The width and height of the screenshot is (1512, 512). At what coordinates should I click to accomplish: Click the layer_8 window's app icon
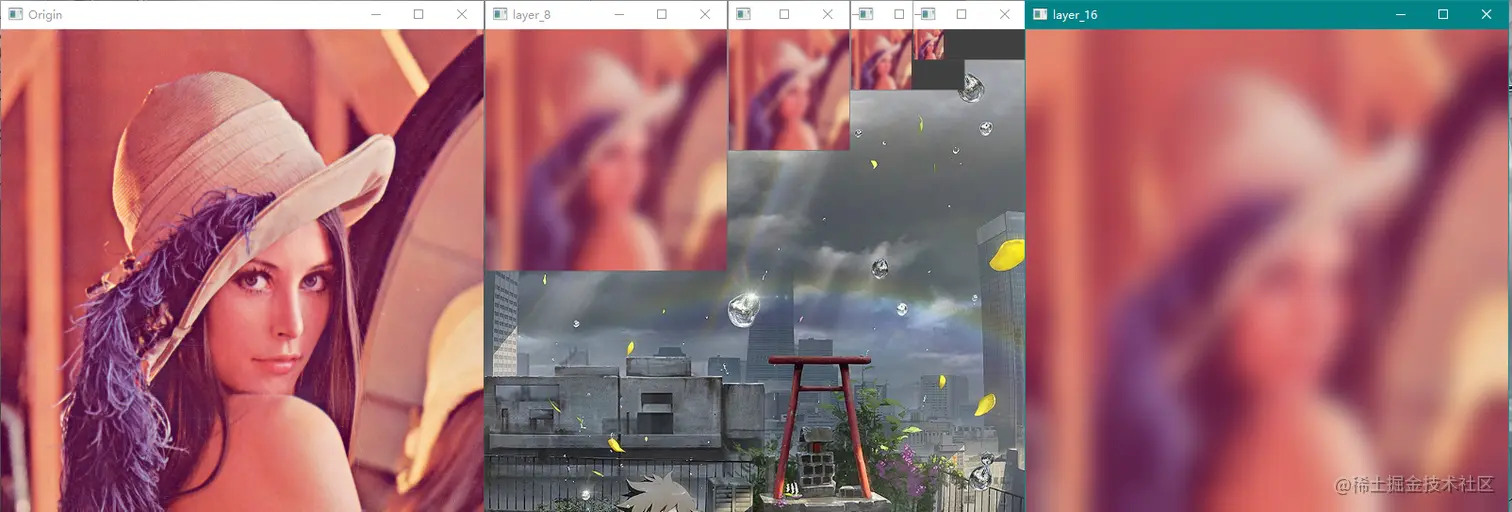[x=499, y=15]
